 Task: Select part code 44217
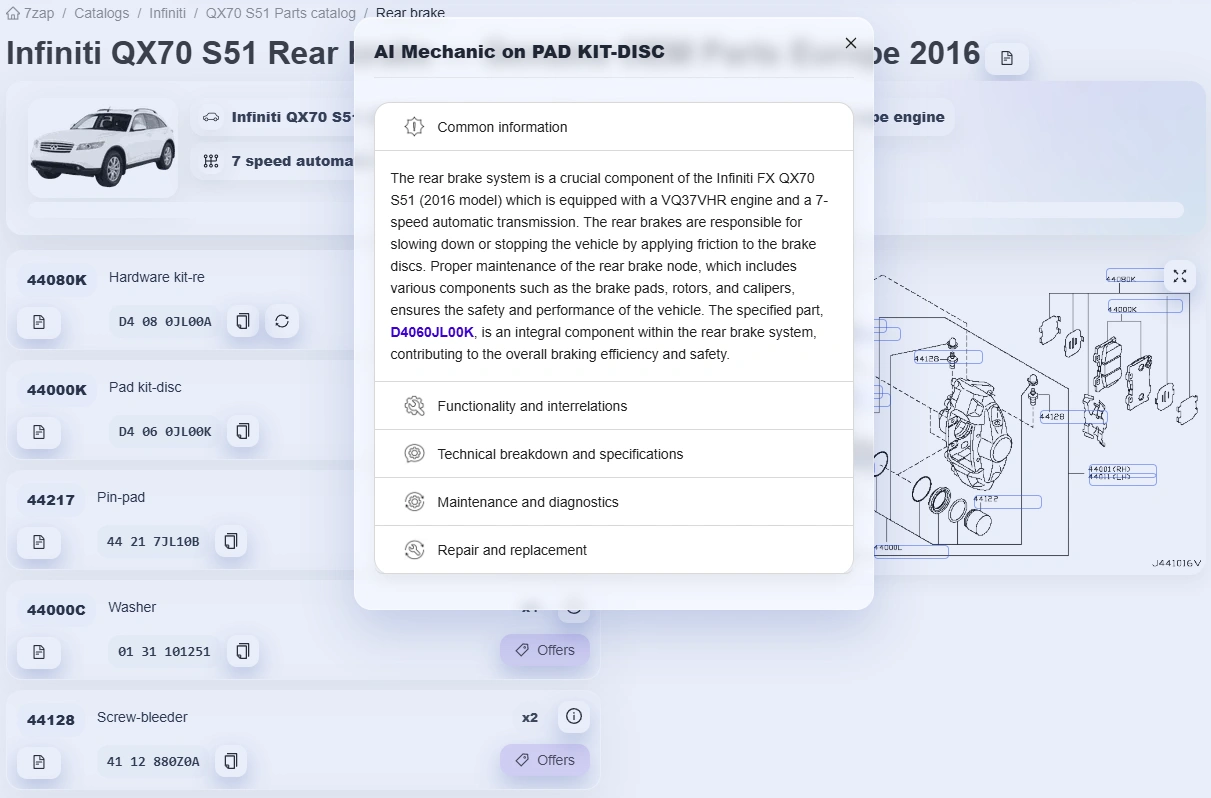tap(51, 500)
